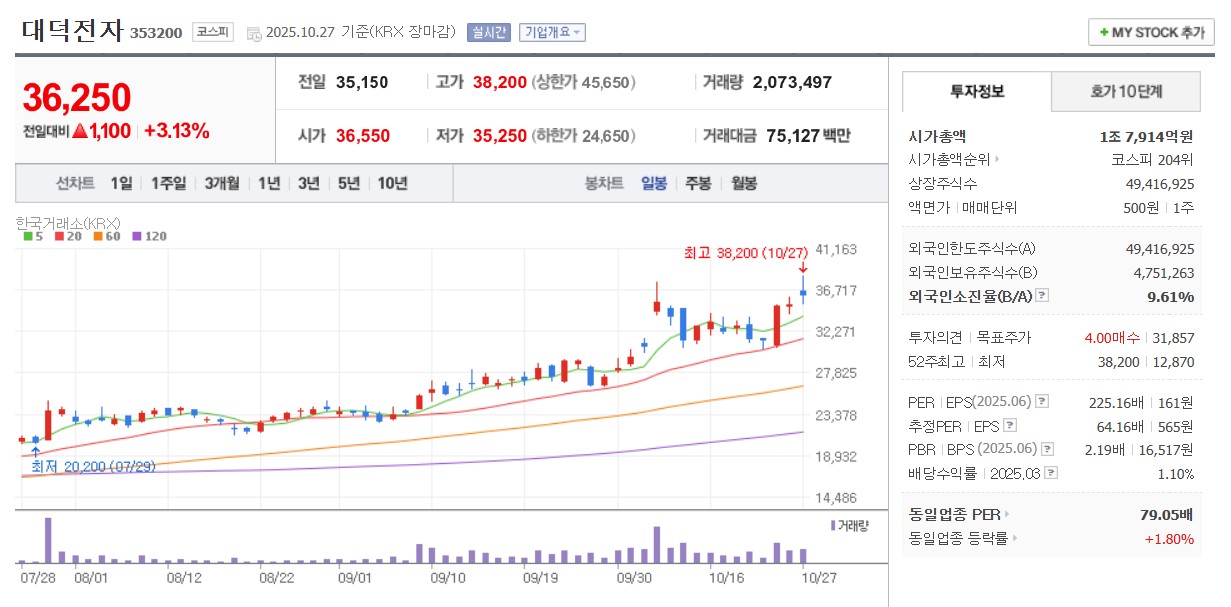Click the PER | EPS(2025.06) help icon

pyautogui.click(x=1041, y=402)
